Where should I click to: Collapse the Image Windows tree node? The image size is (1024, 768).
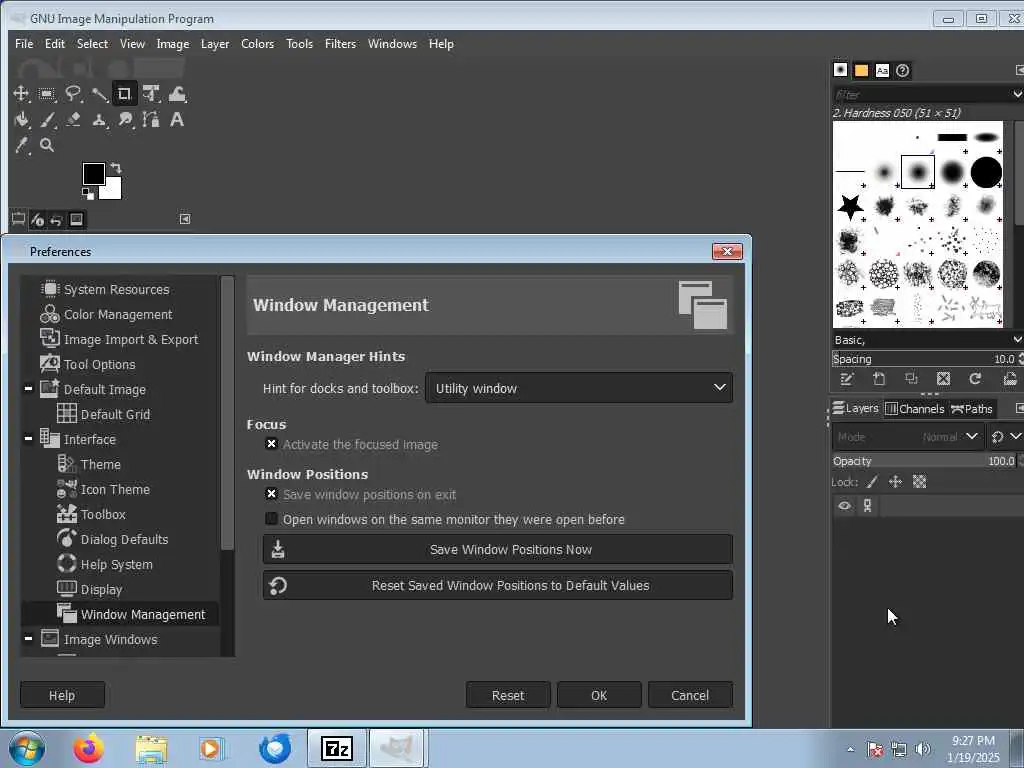[x=28, y=639]
